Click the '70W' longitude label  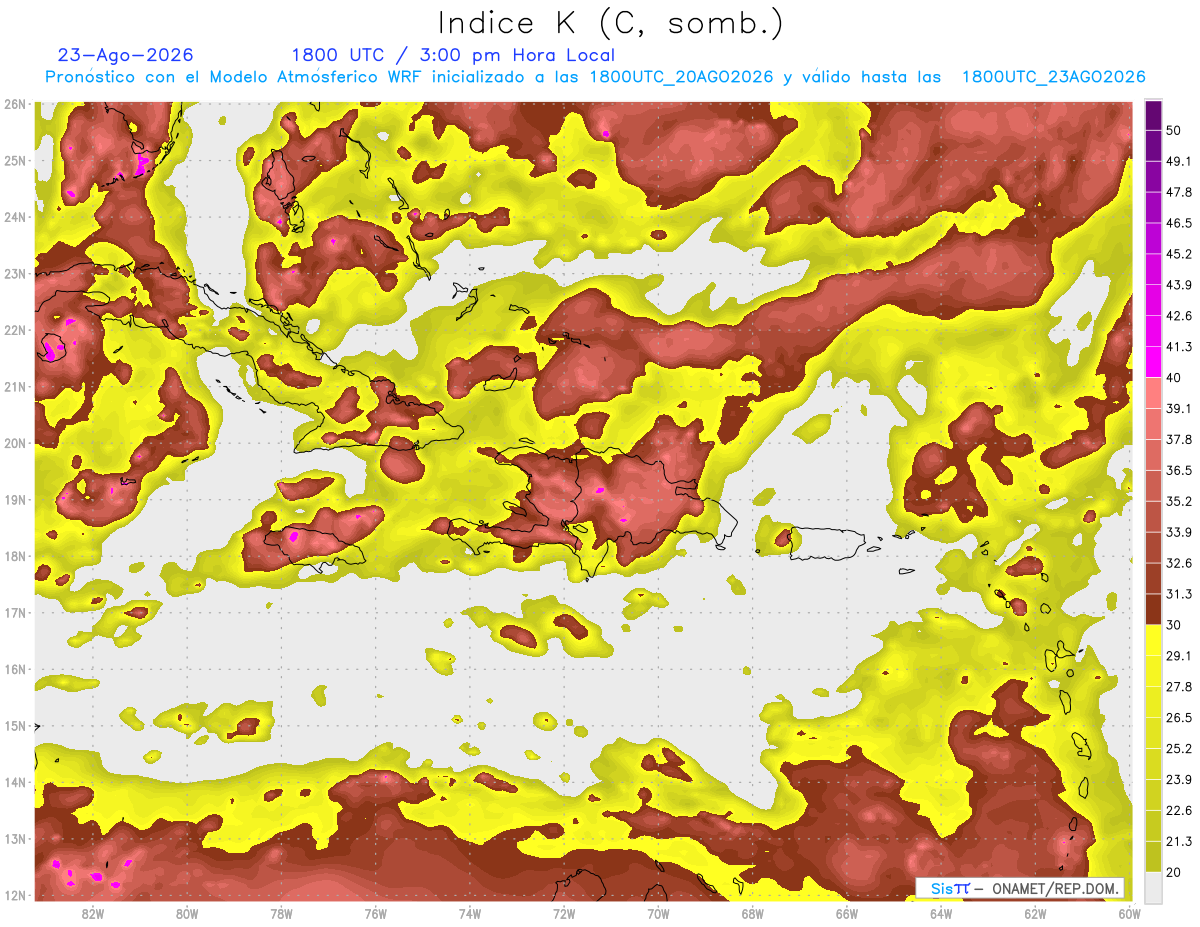(658, 914)
